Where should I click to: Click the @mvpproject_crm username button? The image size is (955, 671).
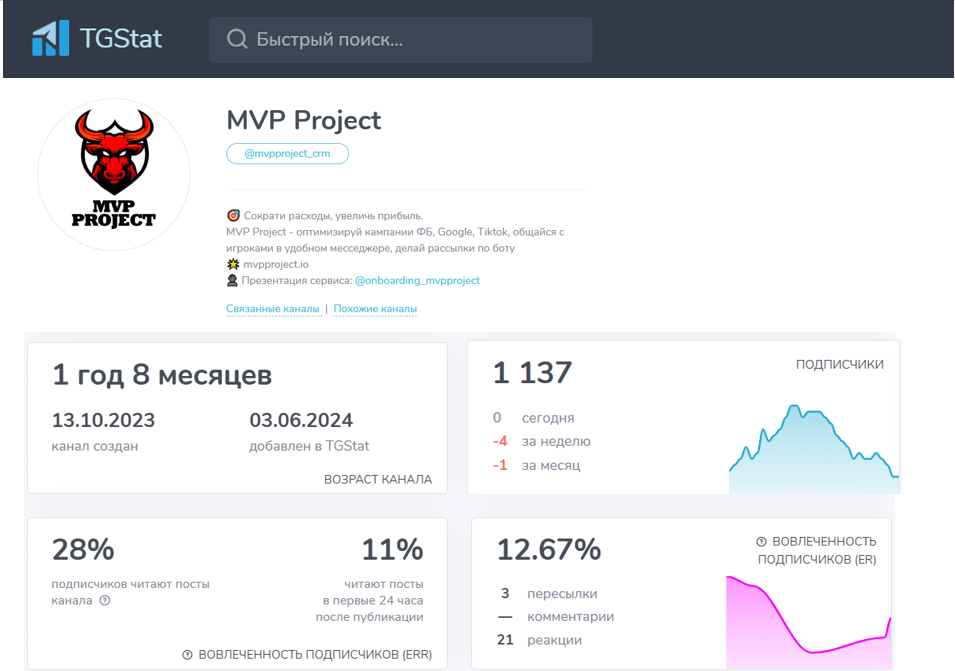(287, 153)
